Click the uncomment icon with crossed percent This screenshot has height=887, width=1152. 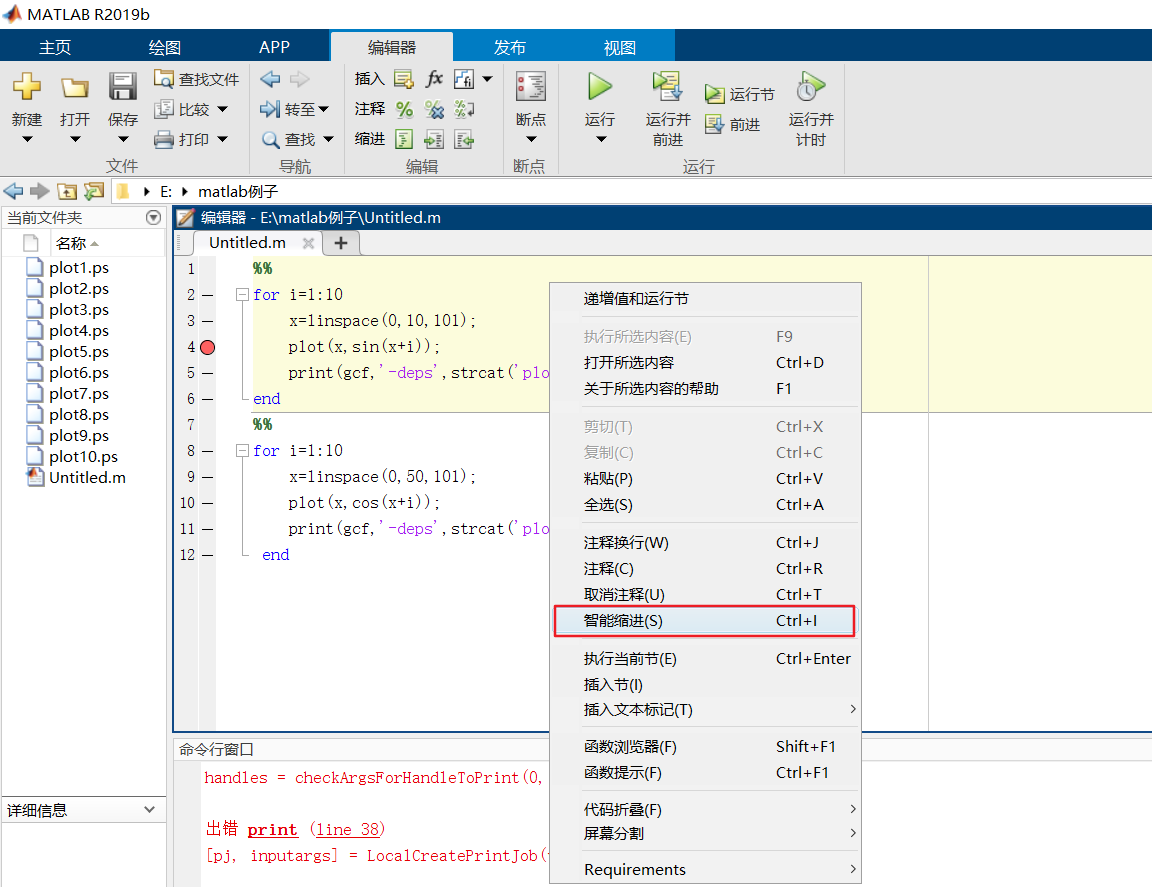click(x=434, y=109)
